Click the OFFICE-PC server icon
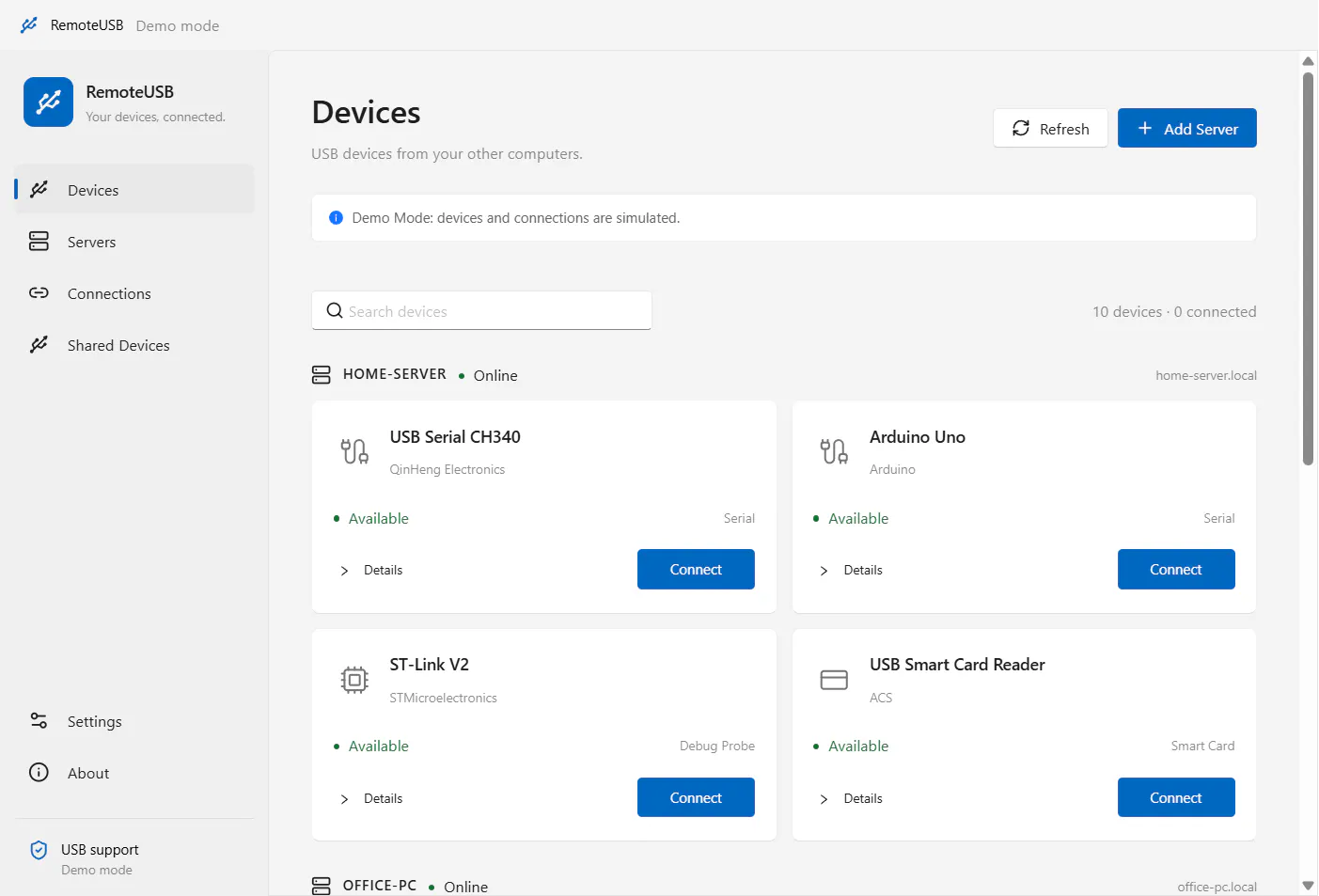 tap(322, 886)
